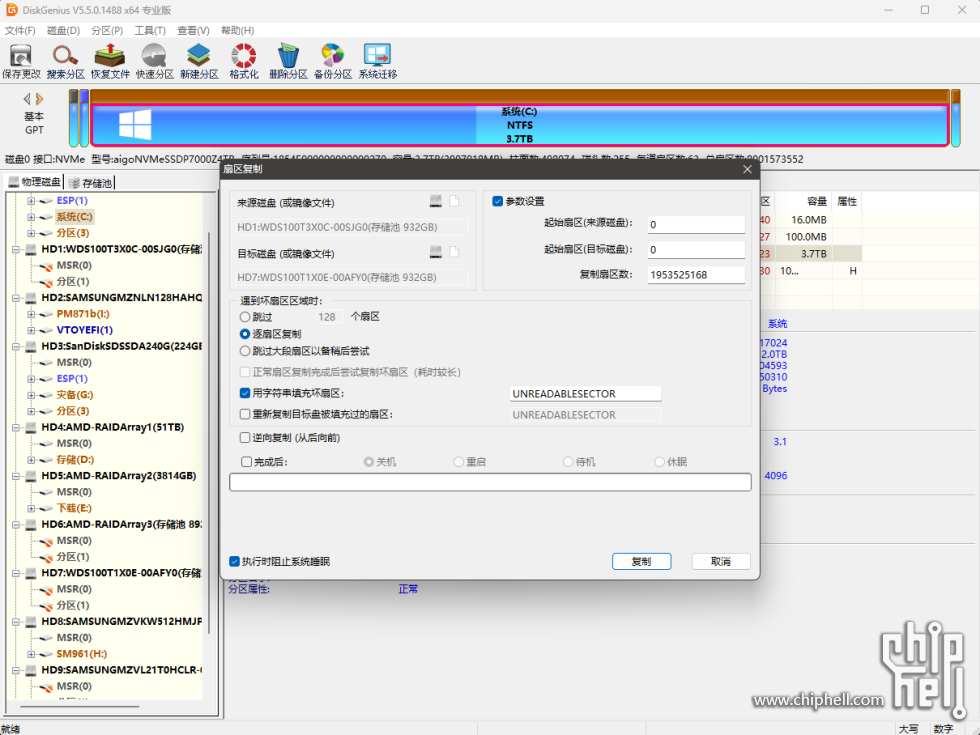The width and height of the screenshot is (980, 735).
Task: Click the disk tree vertical scrollbar
Action: point(209,433)
